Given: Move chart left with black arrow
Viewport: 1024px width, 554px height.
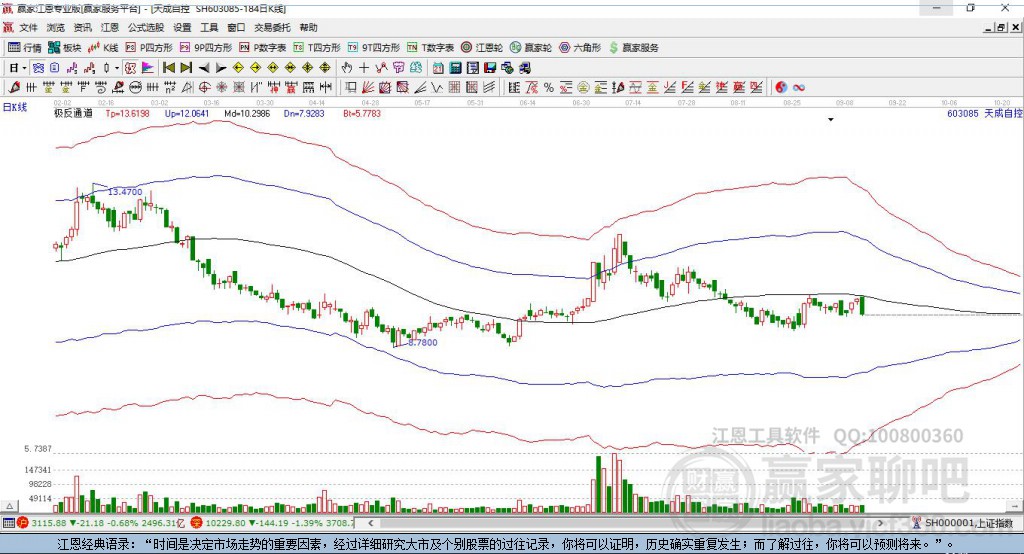Looking at the screenshot, I should click(204, 68).
